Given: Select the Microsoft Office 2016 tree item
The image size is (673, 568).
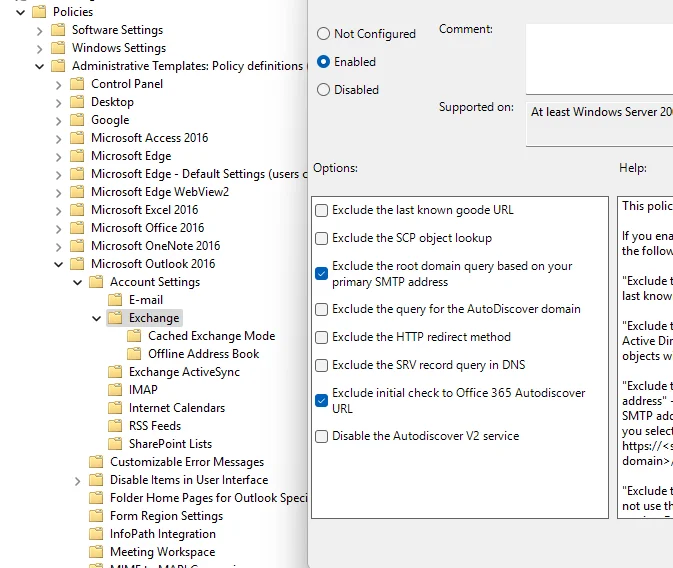Looking at the screenshot, I should [x=148, y=228].
